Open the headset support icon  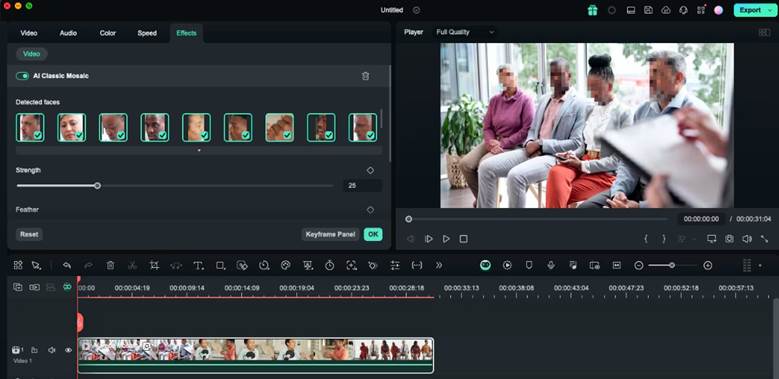pyautogui.click(x=683, y=10)
